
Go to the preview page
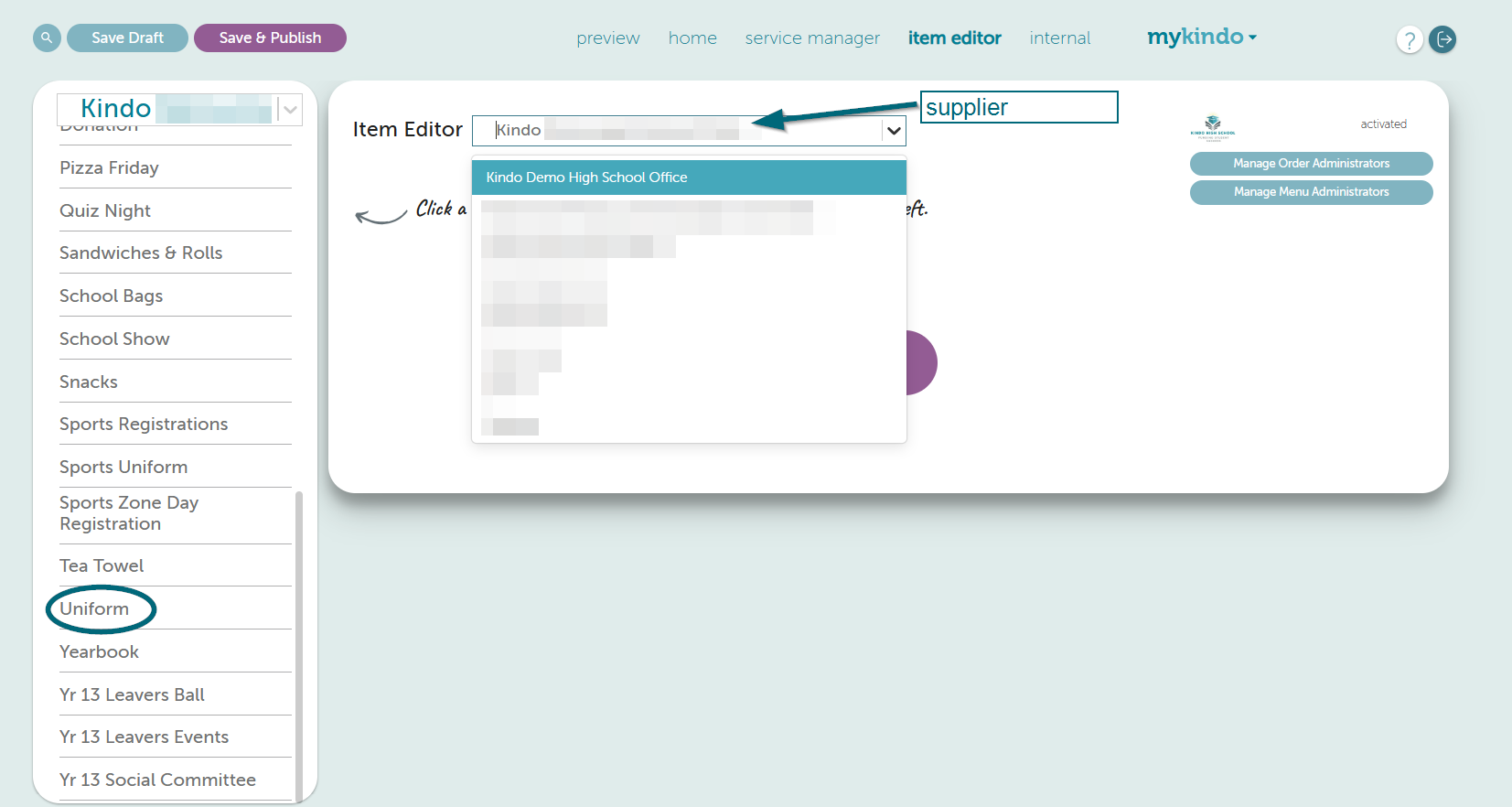point(608,38)
